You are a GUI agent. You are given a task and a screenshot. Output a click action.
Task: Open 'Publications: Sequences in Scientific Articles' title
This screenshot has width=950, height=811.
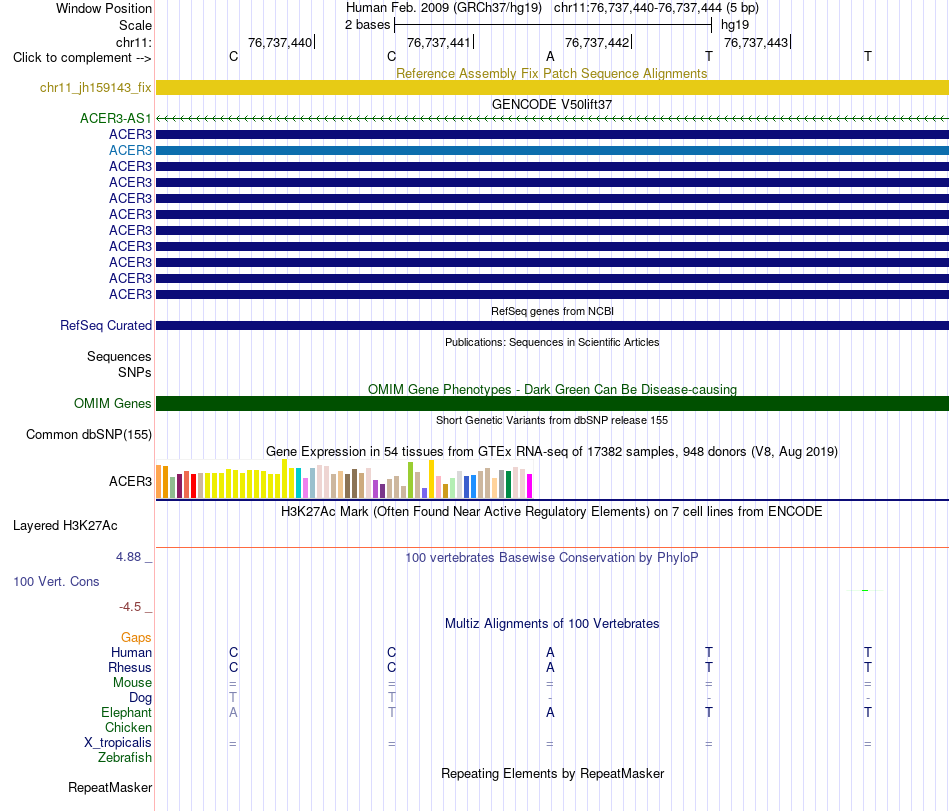(x=552, y=342)
